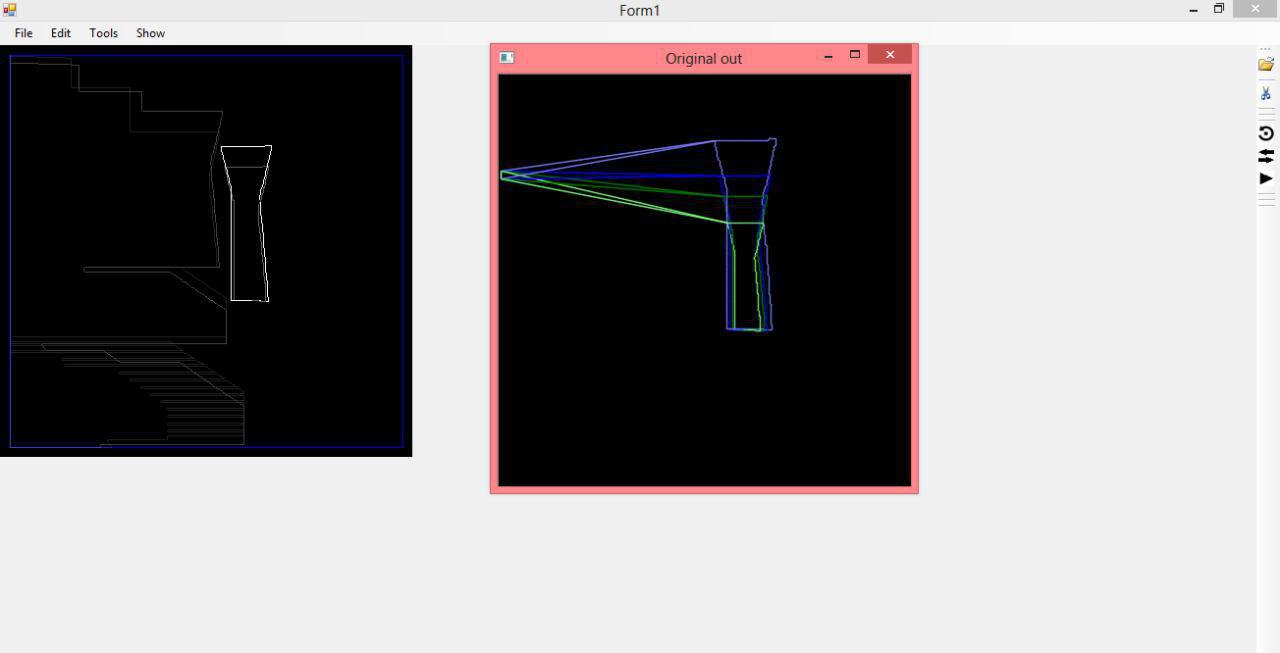
Task: Open the Edit menu
Action: pos(61,33)
